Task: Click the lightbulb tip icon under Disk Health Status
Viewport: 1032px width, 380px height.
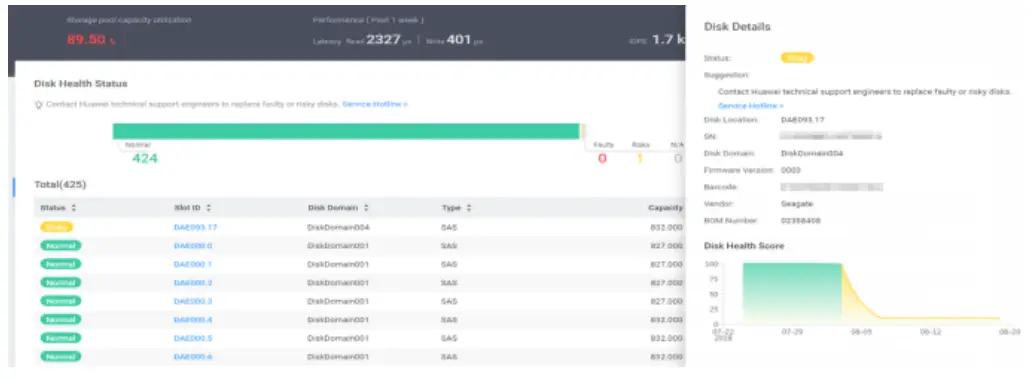Action: [x=39, y=105]
